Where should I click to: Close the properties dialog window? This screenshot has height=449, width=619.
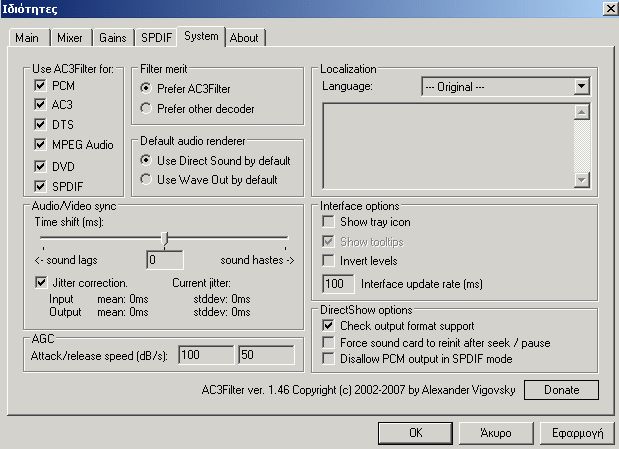[609, 9]
